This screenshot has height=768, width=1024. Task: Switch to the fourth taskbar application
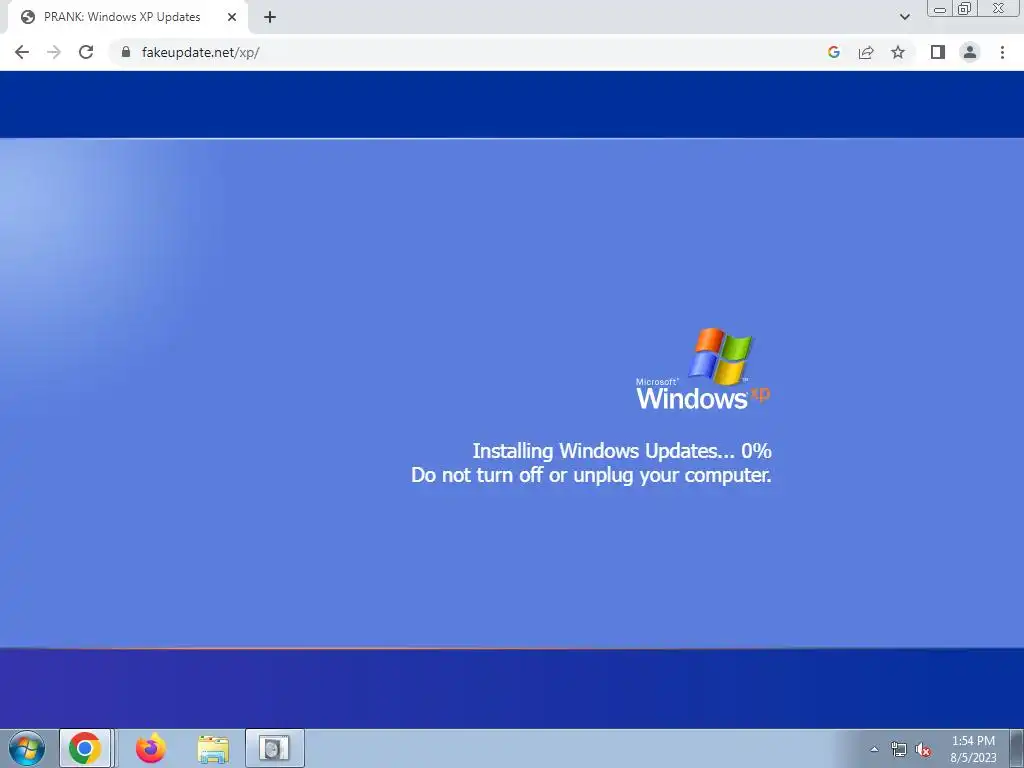(274, 748)
